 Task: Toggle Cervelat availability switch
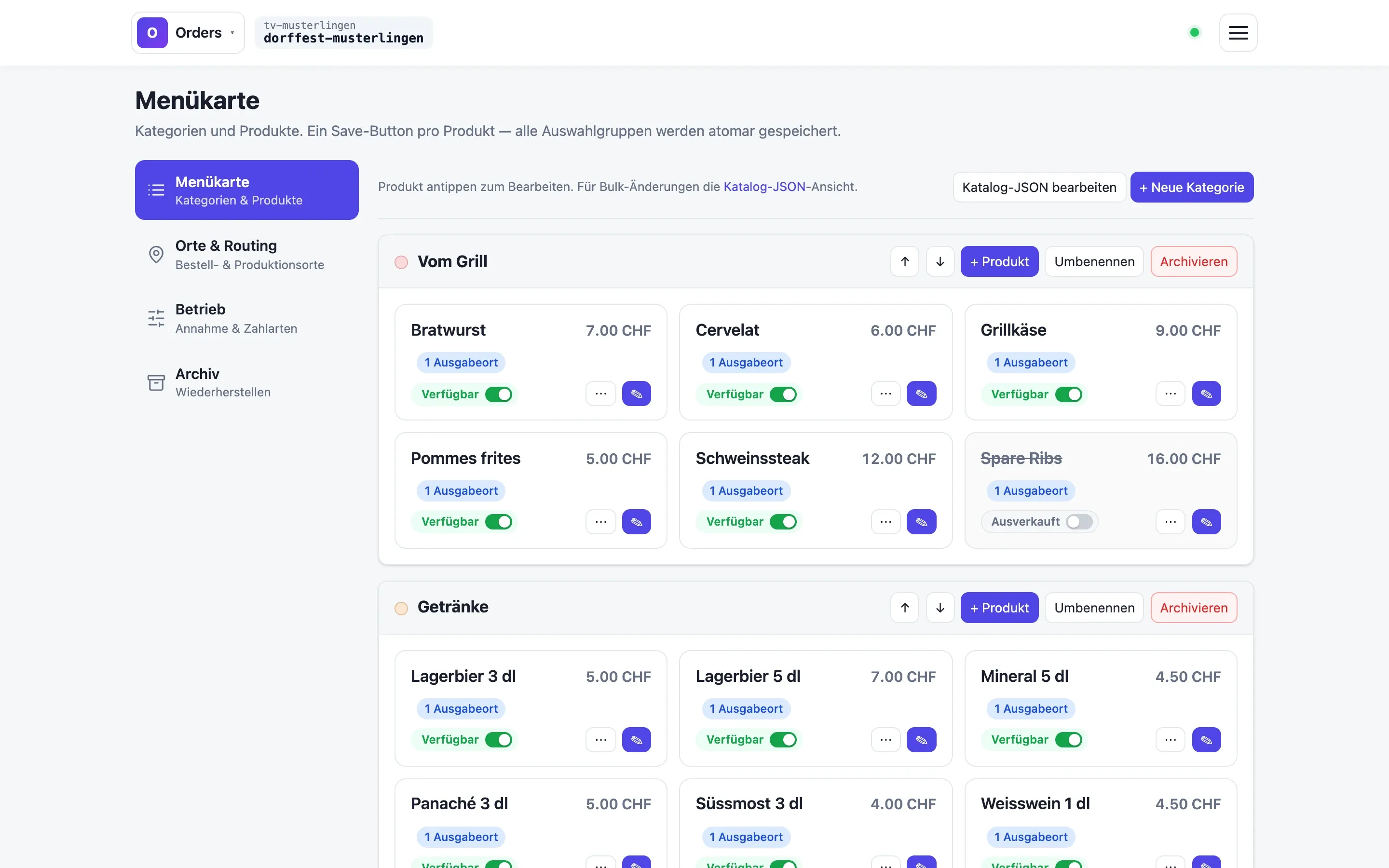(783, 394)
